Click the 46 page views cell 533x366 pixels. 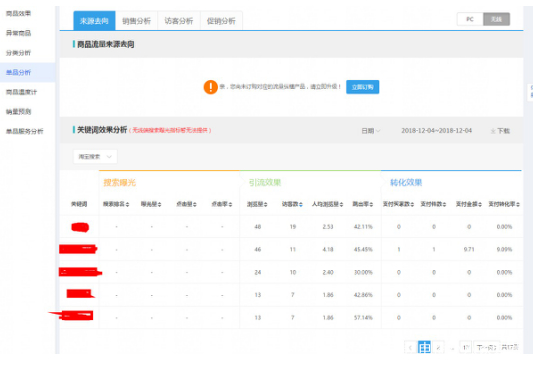[258, 249]
